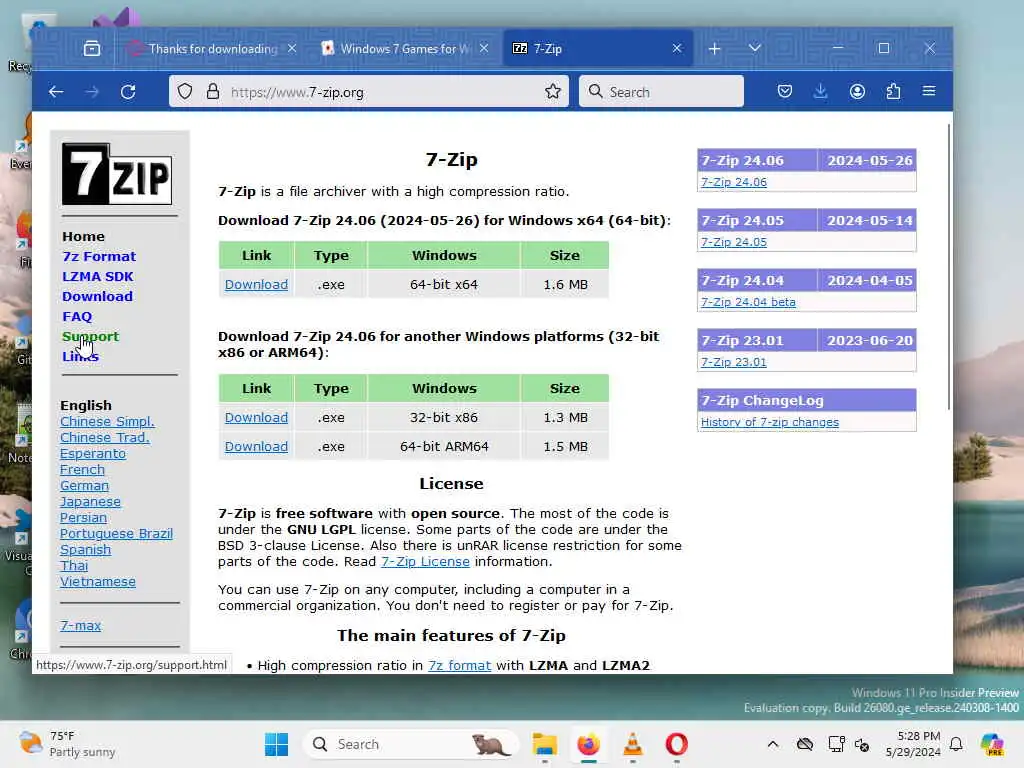Read the 7-Zip License link
This screenshot has height=768, width=1024.
click(x=425, y=562)
